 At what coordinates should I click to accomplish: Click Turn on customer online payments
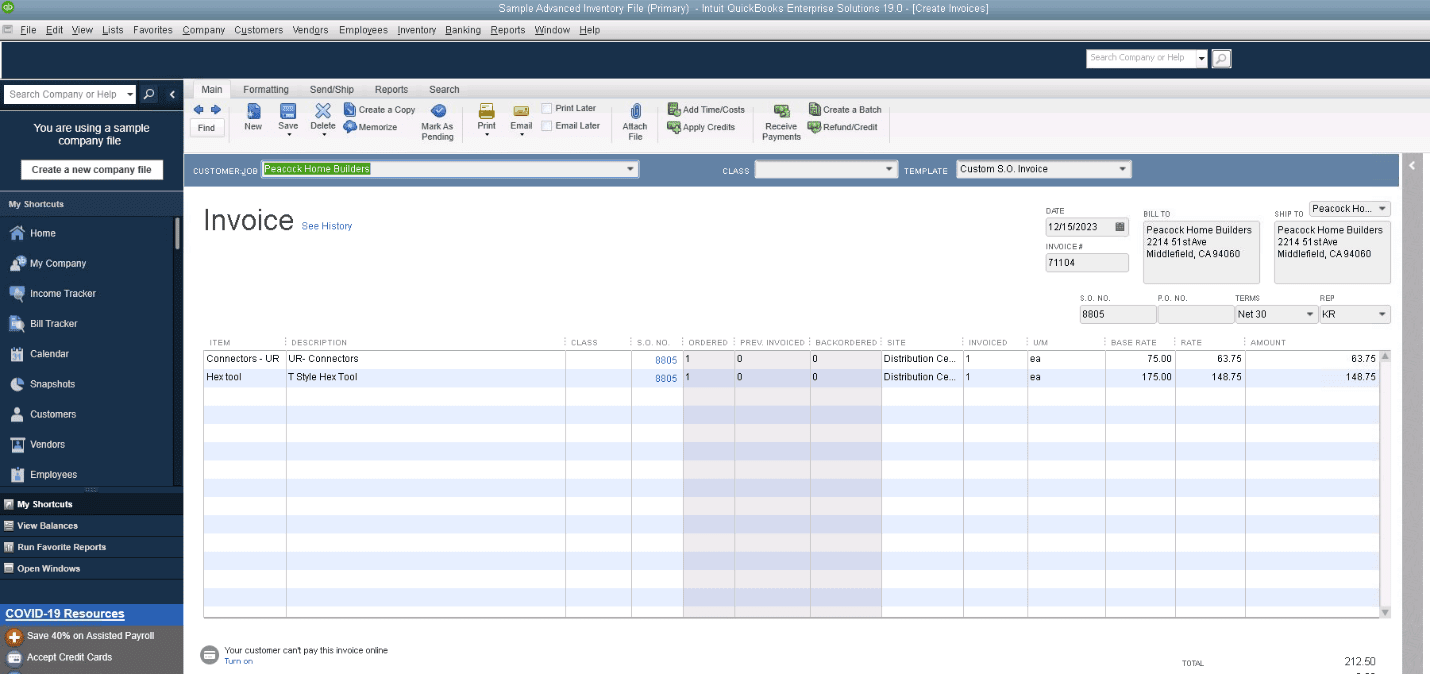pyautogui.click(x=237, y=661)
